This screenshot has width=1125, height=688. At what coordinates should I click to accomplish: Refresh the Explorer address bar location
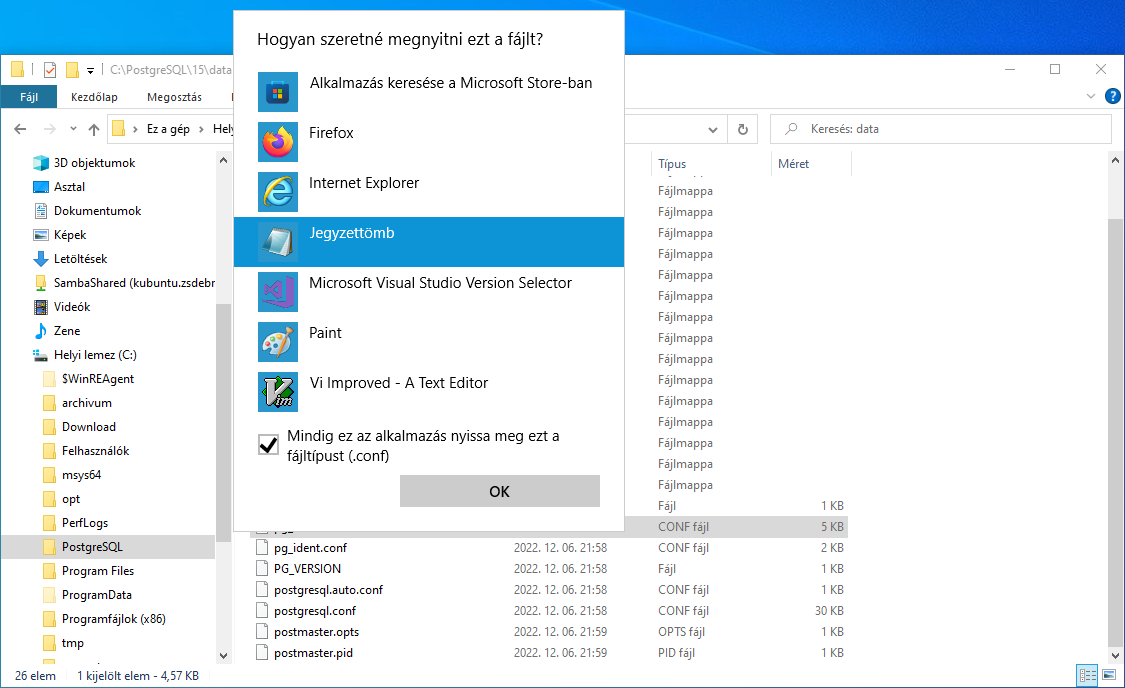tap(743, 129)
